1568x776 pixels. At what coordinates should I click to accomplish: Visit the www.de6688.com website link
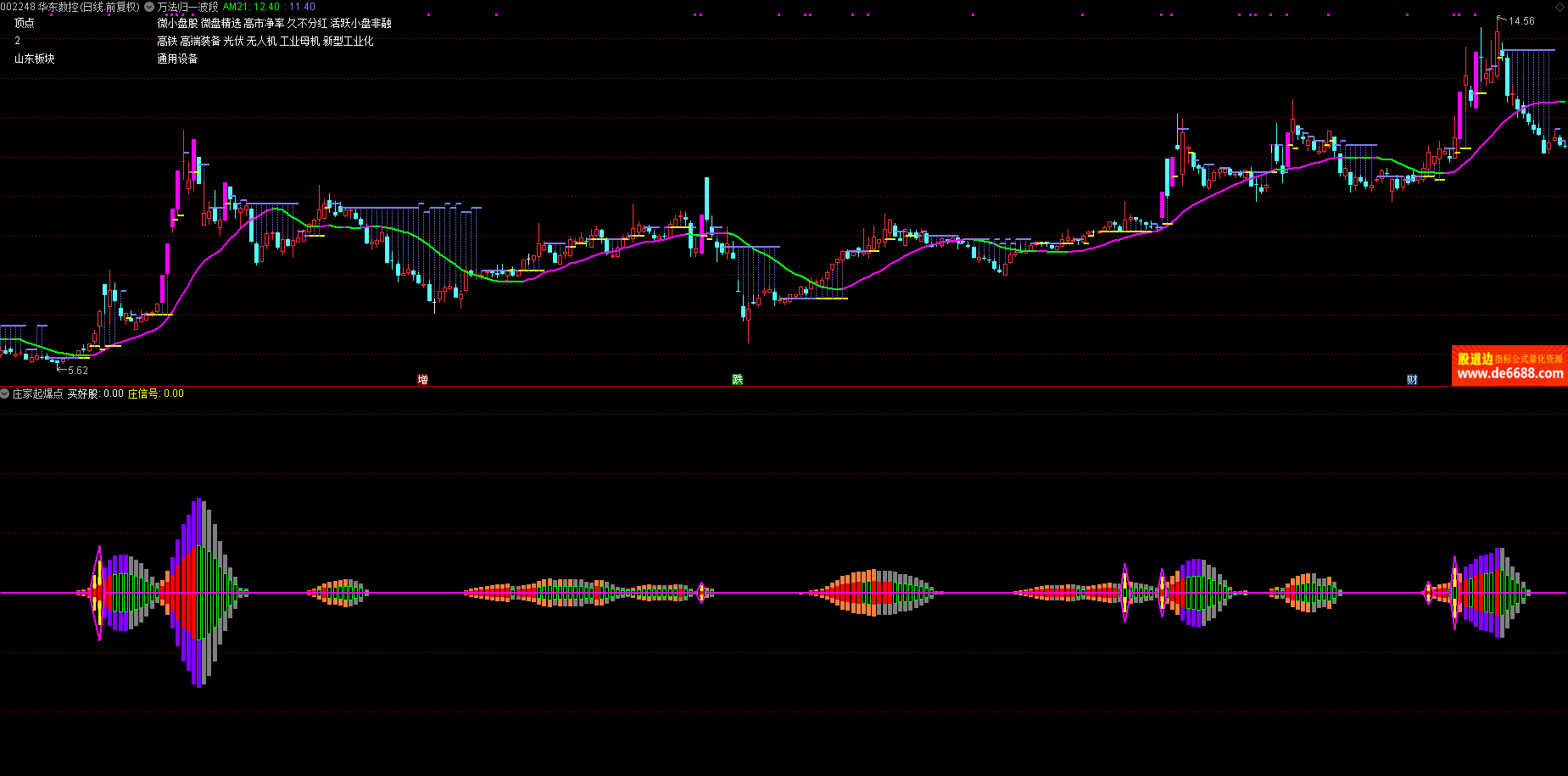(1509, 373)
